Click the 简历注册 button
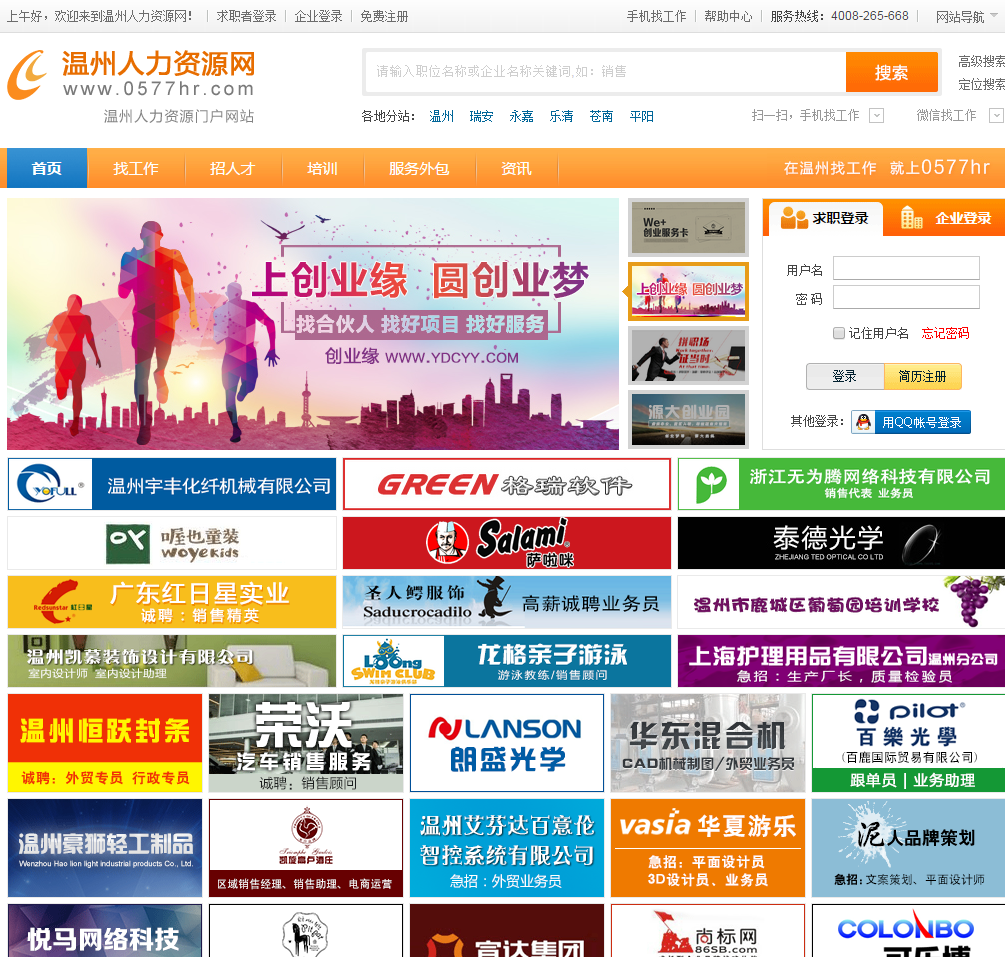Screen dimensions: 1005x957 click(922, 376)
